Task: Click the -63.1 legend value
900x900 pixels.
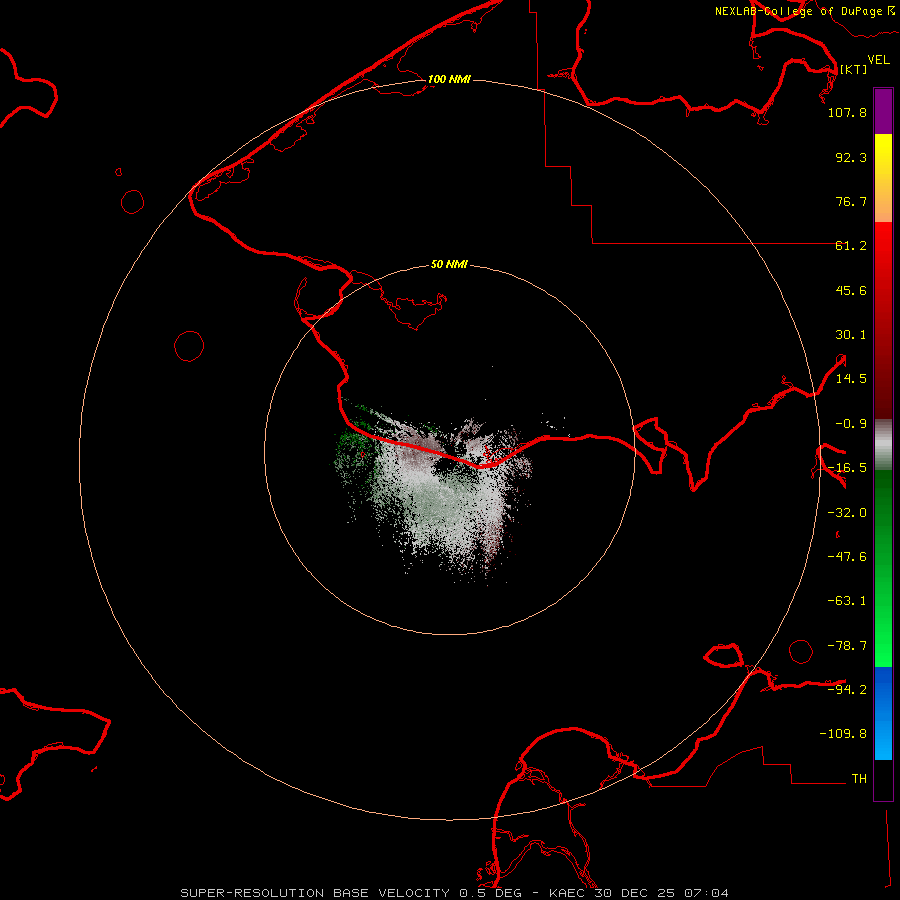Action: point(847,601)
